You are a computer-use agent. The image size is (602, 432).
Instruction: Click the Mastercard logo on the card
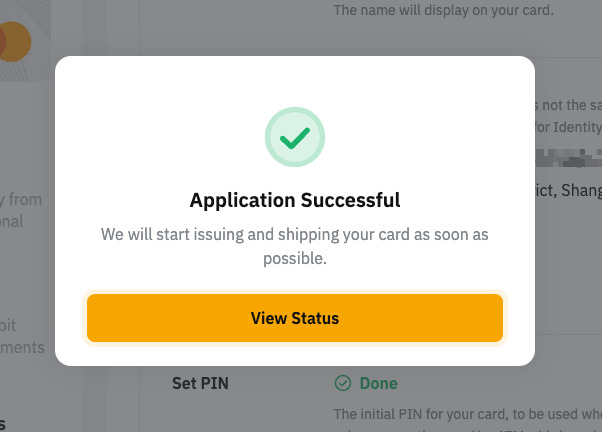click(12, 43)
